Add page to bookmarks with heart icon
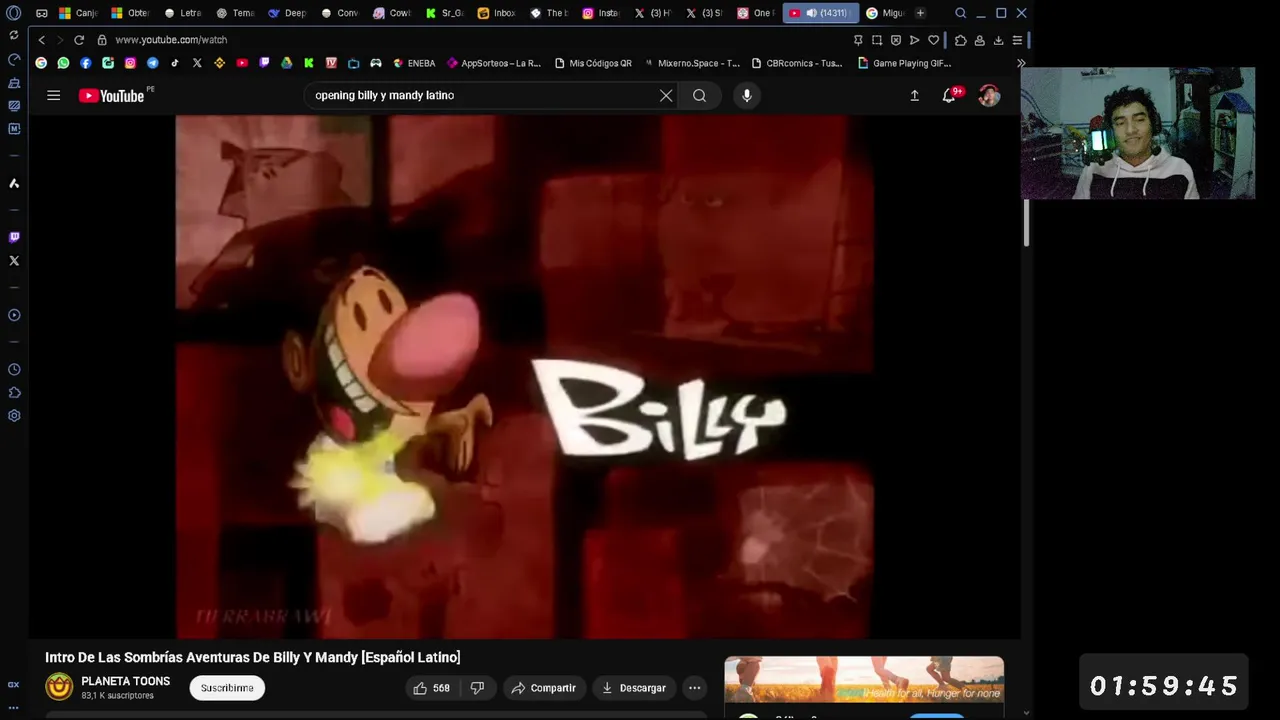1280x720 pixels. click(933, 40)
